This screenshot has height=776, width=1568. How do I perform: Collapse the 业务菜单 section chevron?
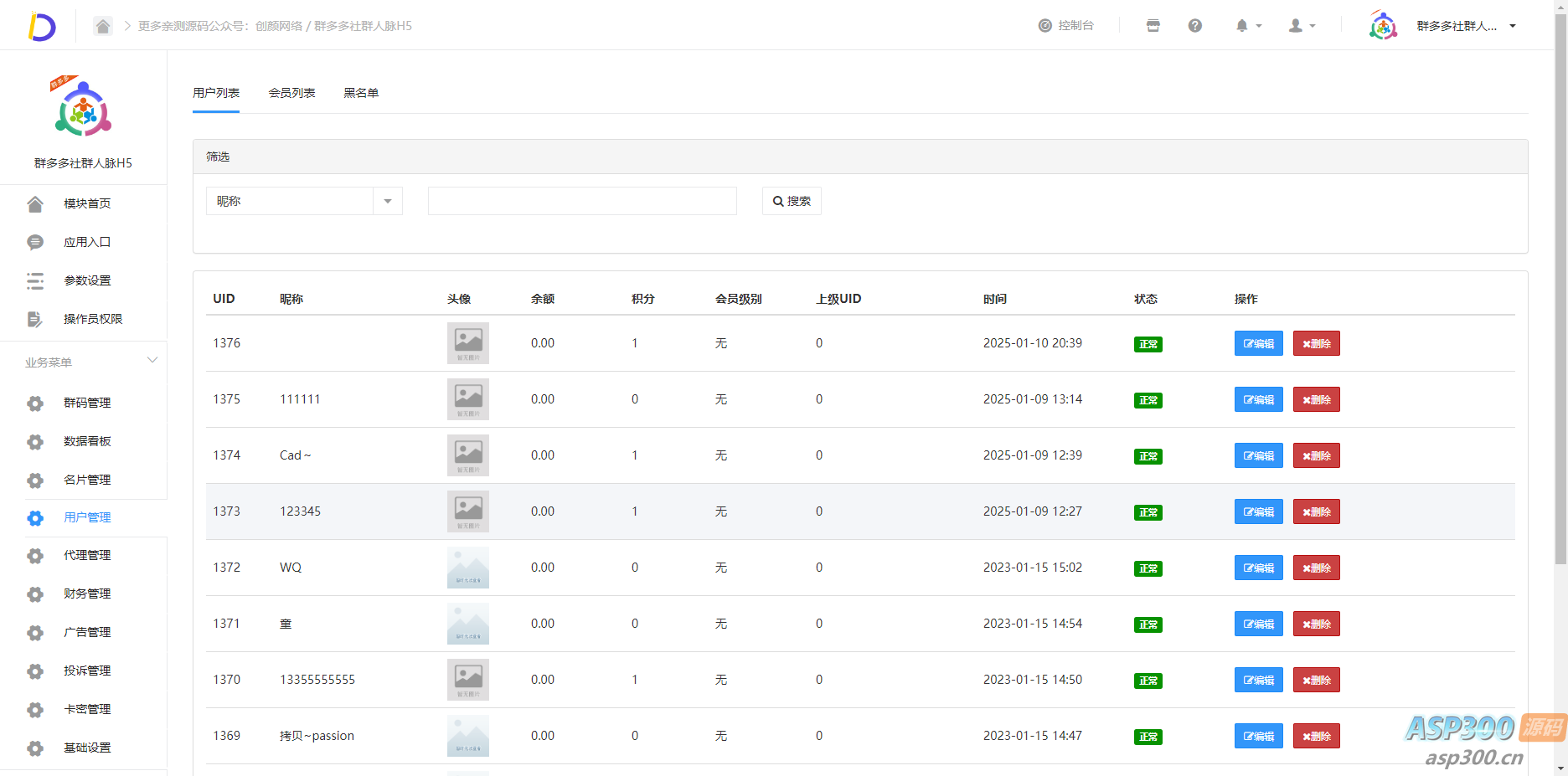152,361
